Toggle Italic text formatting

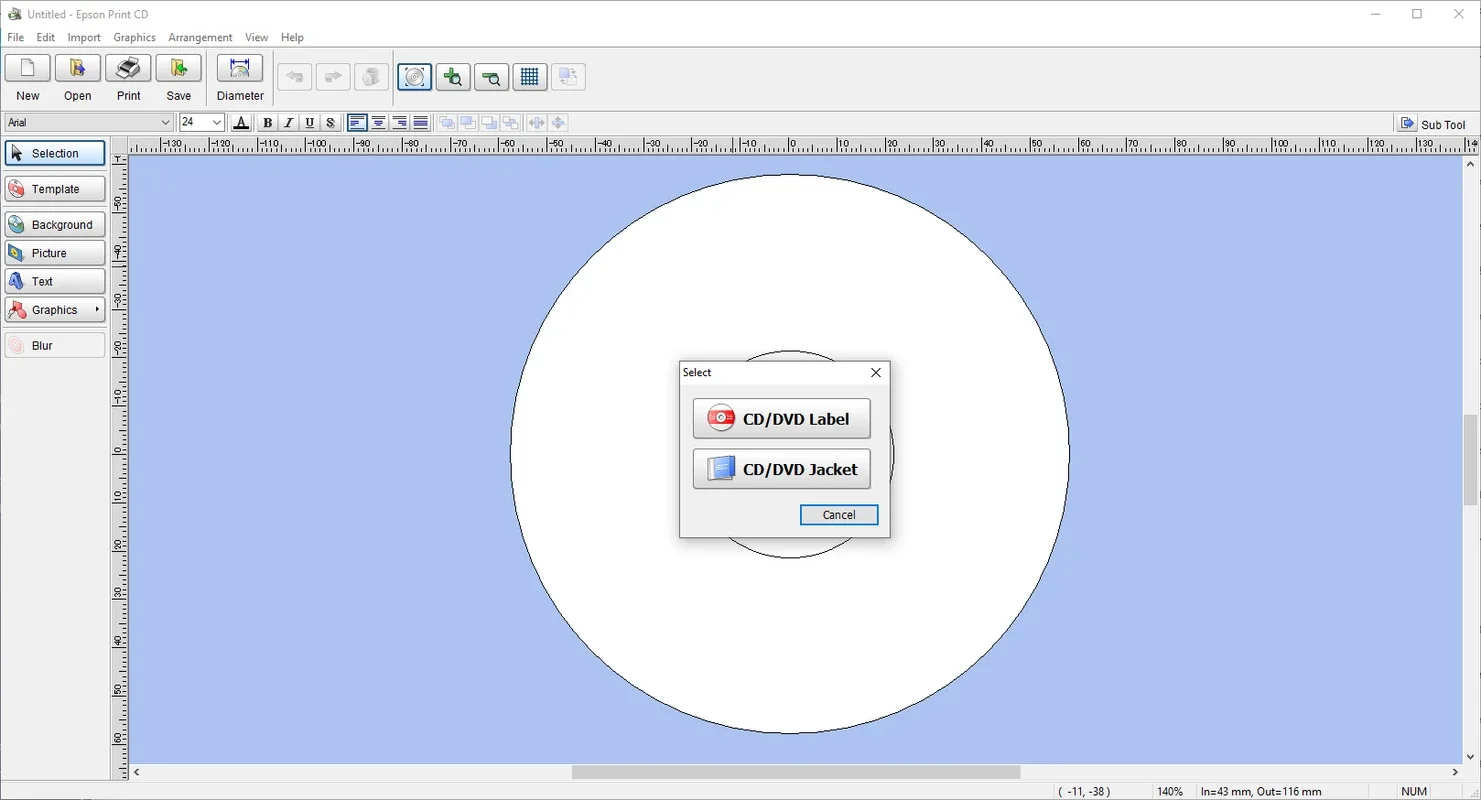[288, 123]
